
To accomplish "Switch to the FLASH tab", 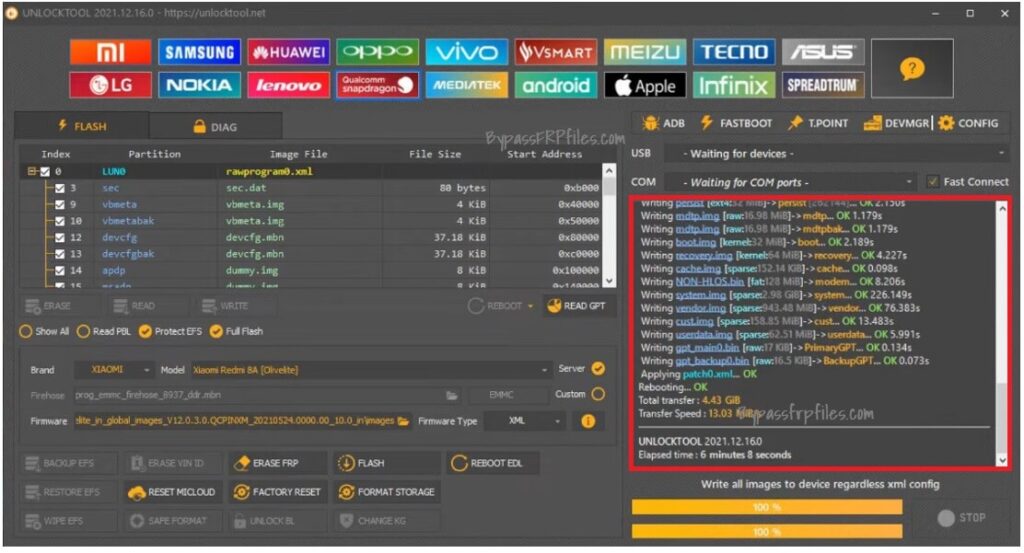I will (x=82, y=126).
